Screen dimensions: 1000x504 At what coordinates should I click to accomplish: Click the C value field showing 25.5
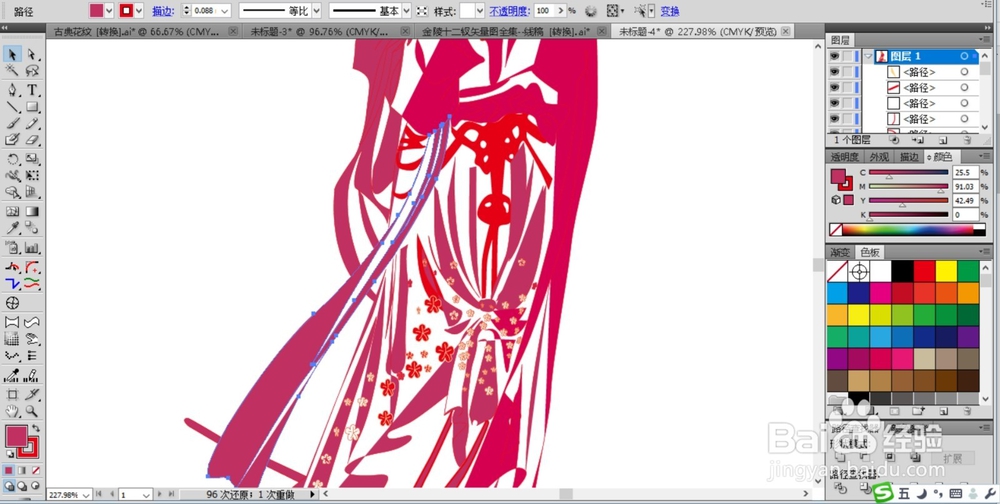point(966,172)
